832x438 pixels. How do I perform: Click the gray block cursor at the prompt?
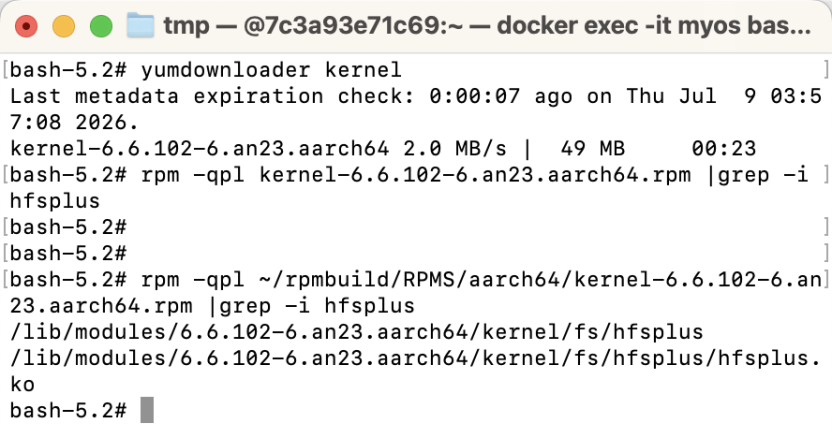(x=147, y=410)
